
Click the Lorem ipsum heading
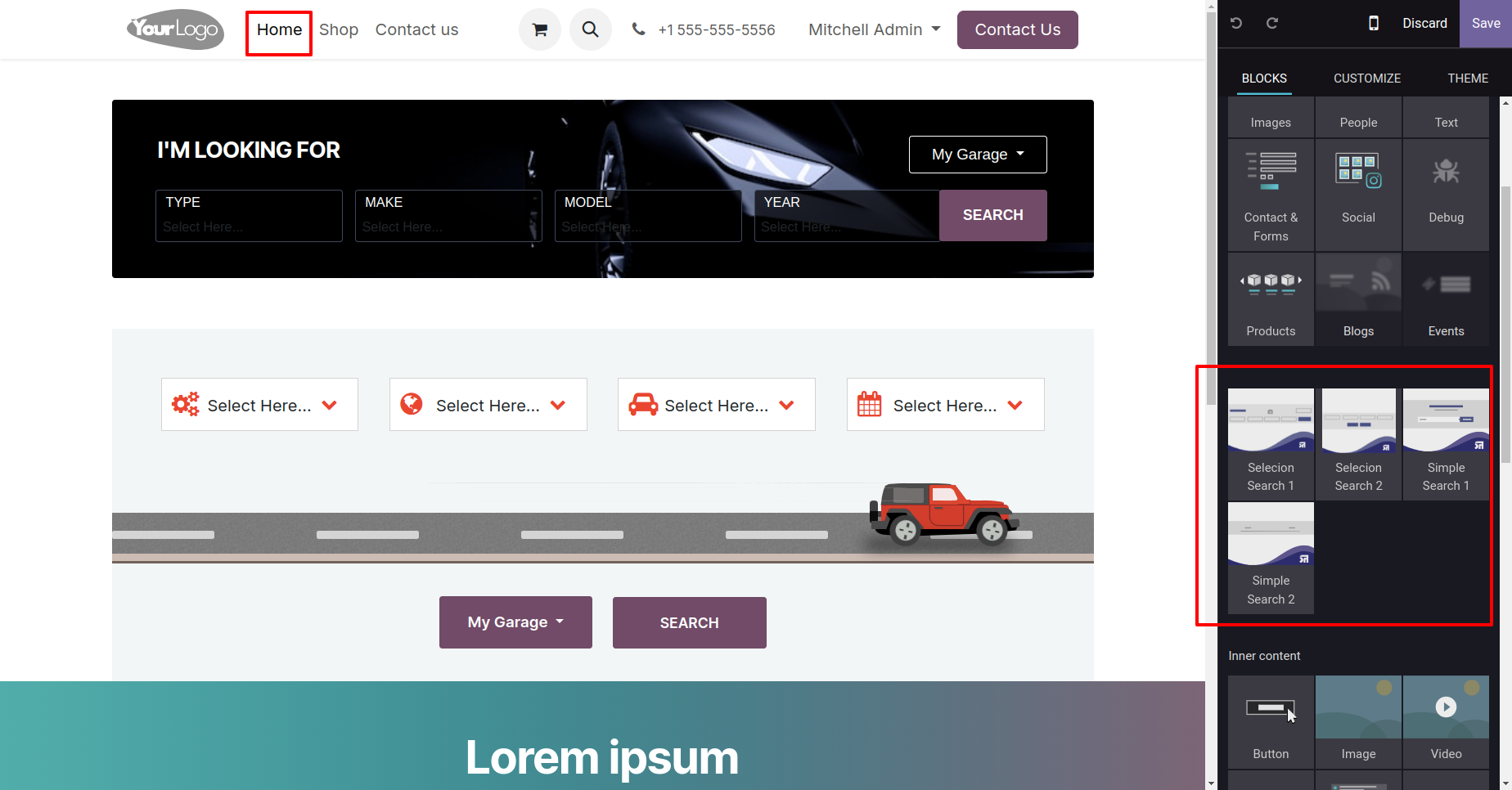pos(602,757)
